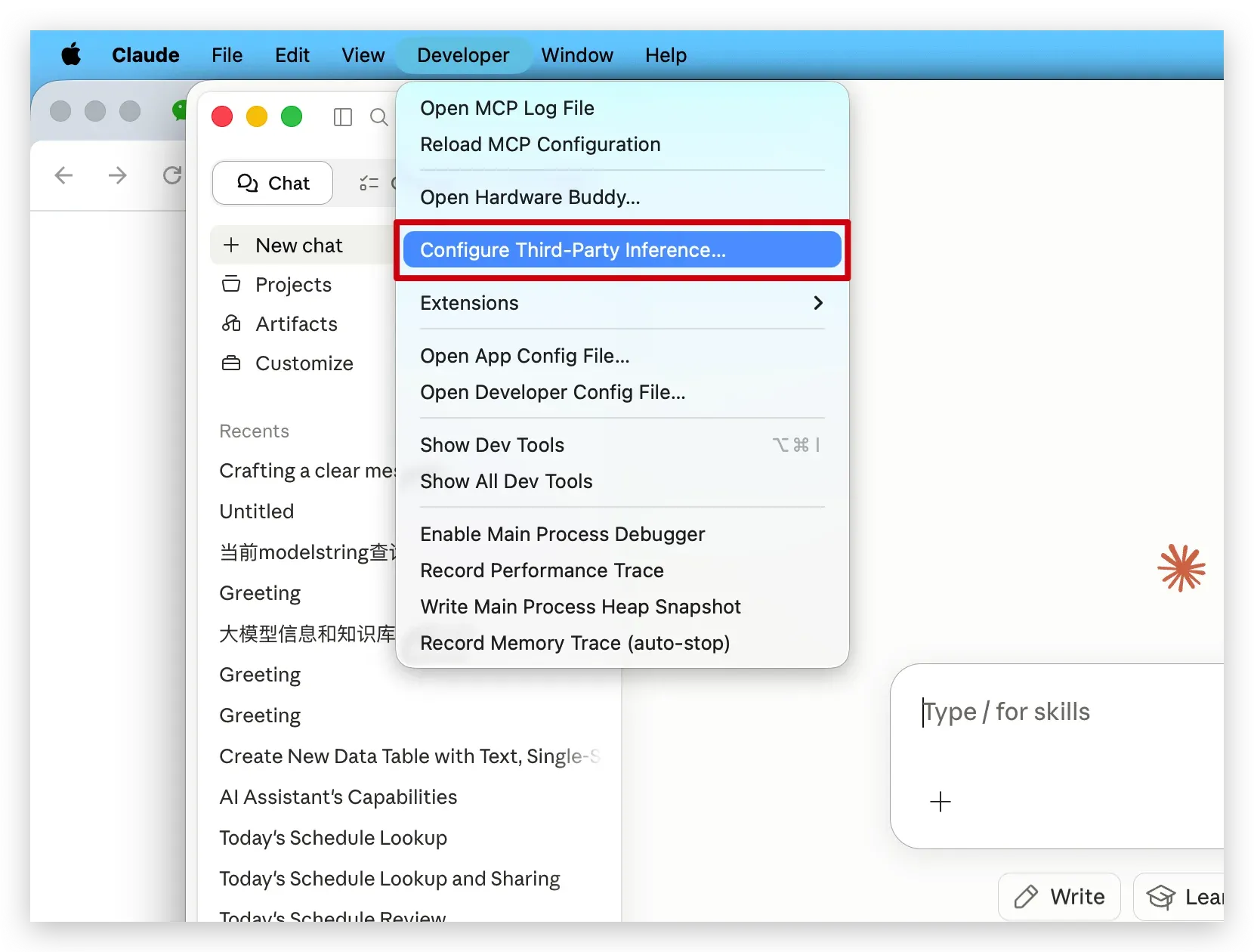Screen dimensions: 1254x952
Task: Click the green fullscreen button of Claude window
Action: click(292, 116)
